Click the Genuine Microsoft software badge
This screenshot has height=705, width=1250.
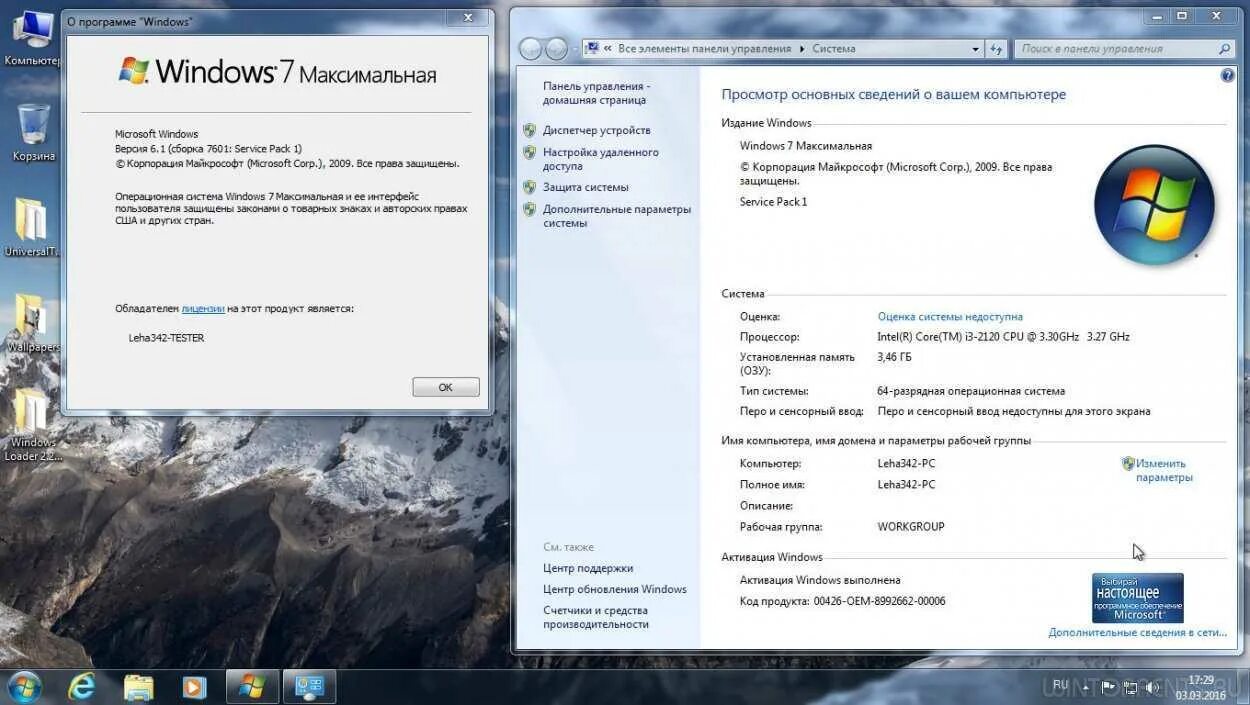[x=1138, y=598]
